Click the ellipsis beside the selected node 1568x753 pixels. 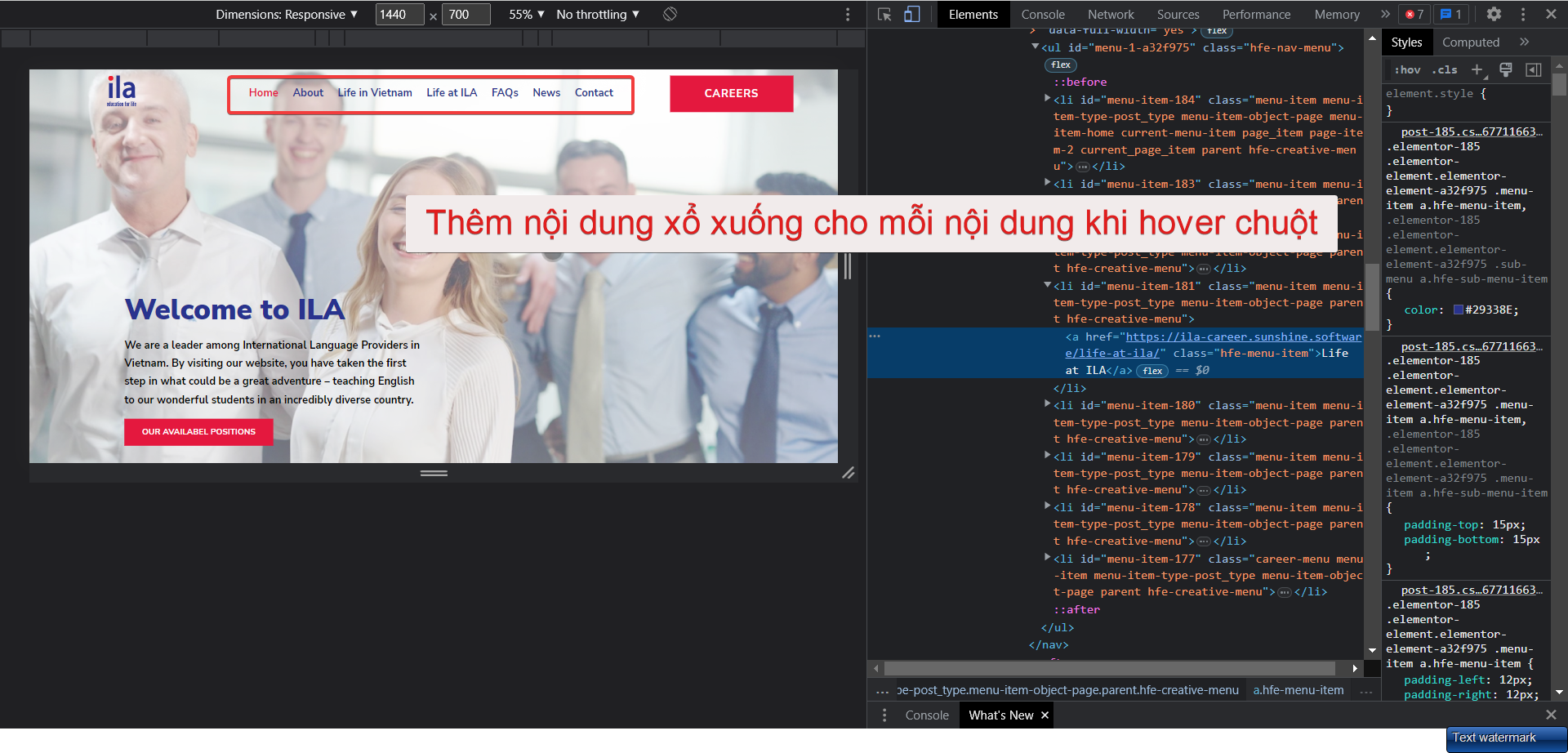(x=875, y=336)
